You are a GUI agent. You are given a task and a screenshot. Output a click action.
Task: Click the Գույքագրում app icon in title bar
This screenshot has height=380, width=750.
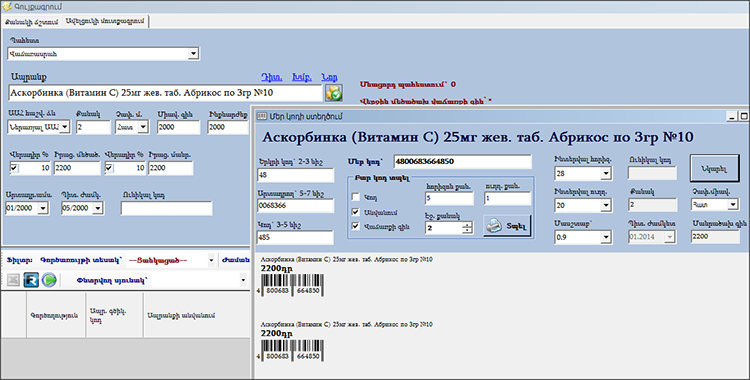tap(7, 7)
